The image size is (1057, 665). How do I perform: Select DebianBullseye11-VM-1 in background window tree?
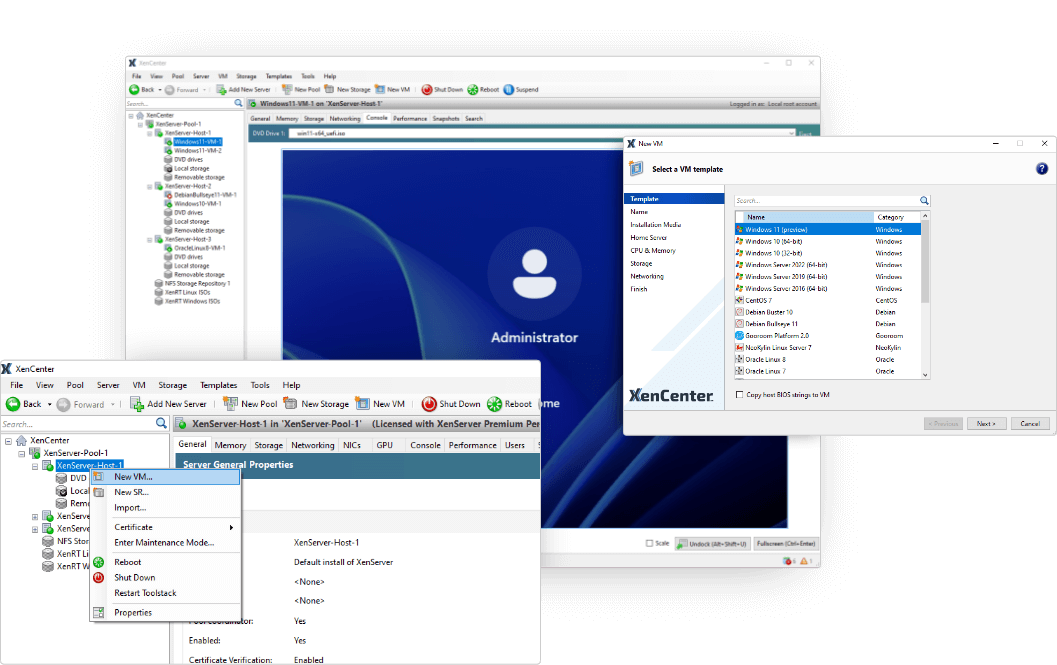click(205, 195)
